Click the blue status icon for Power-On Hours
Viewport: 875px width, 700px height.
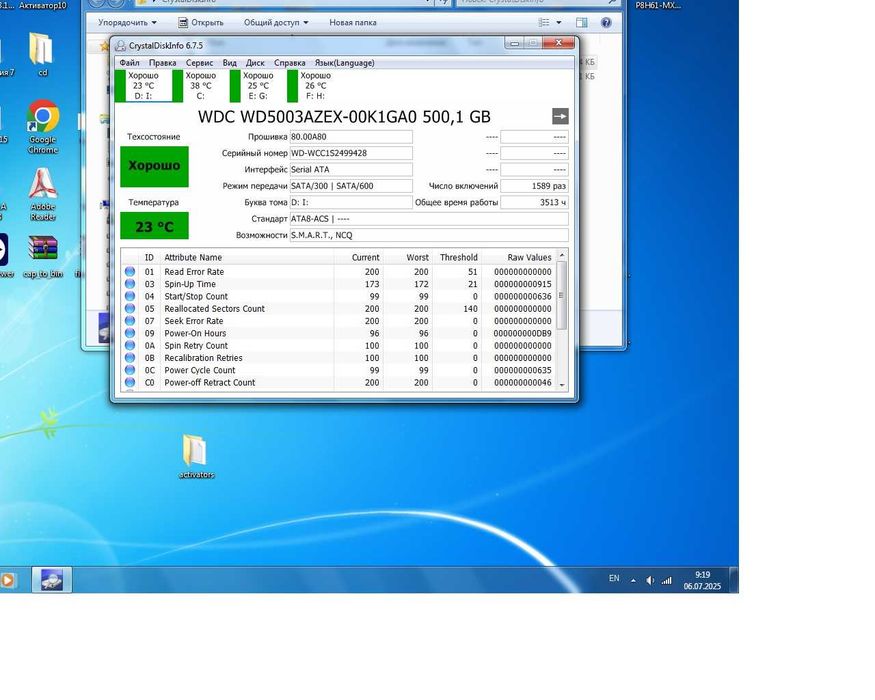click(x=130, y=333)
